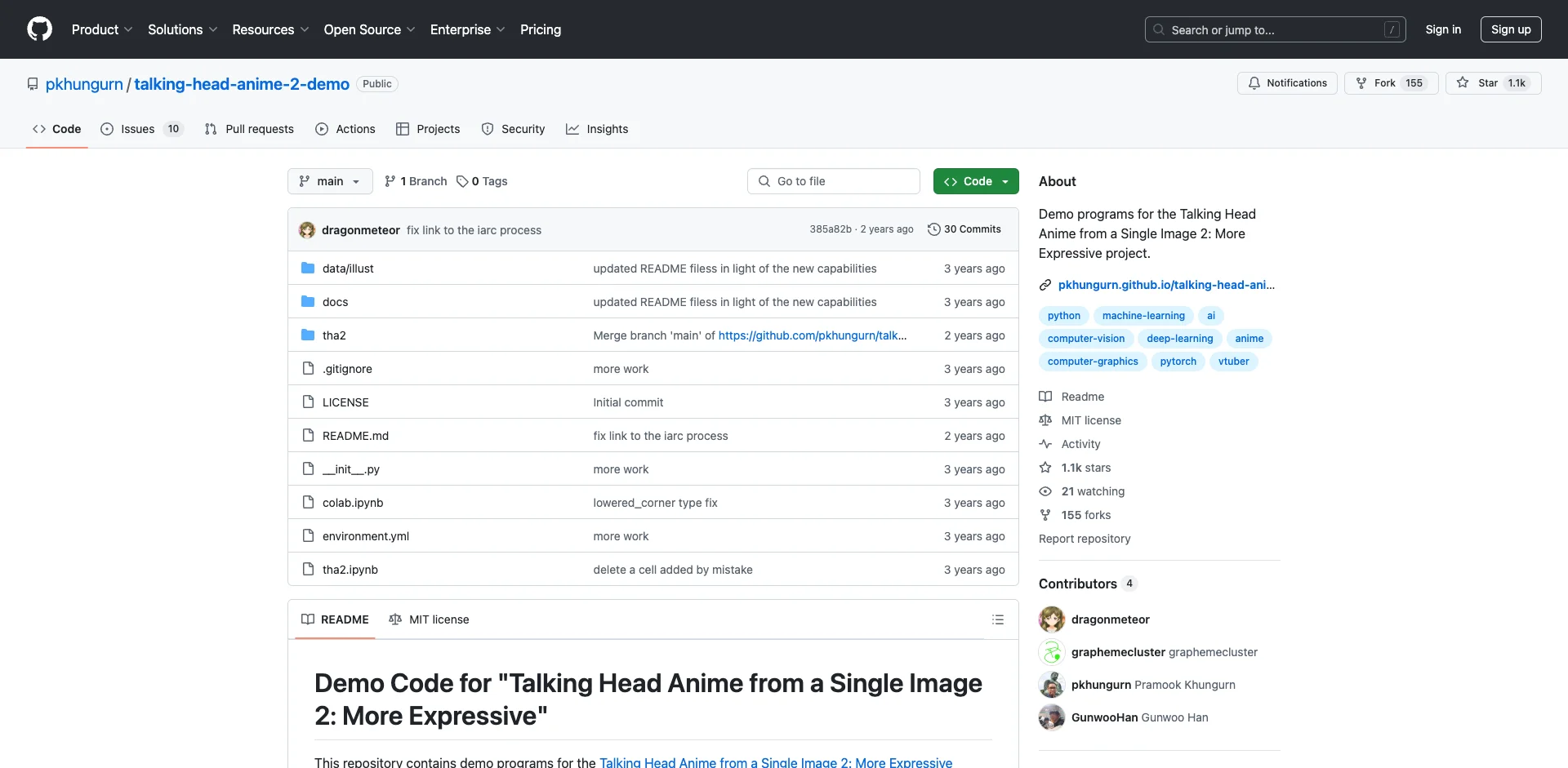Open the Product dropdown menu
This screenshot has width=1568, height=768.
point(102,29)
